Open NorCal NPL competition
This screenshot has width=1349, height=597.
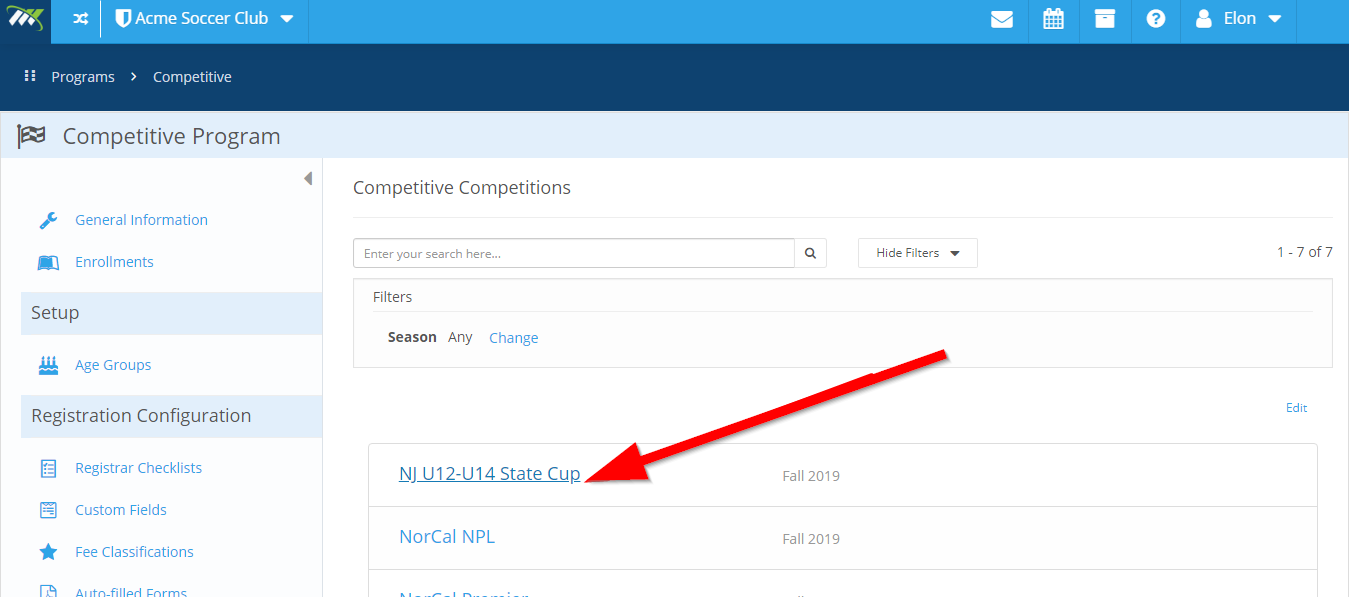(447, 537)
